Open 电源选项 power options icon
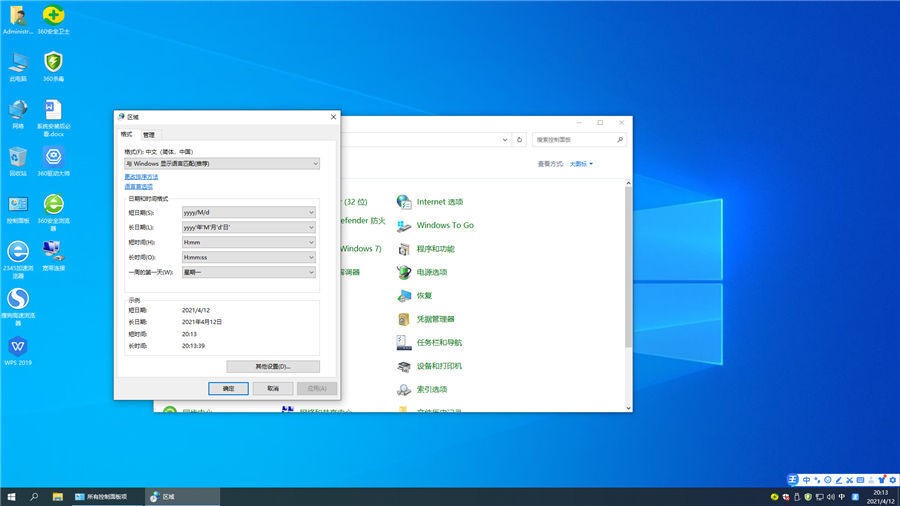The image size is (900, 506). (x=431, y=272)
